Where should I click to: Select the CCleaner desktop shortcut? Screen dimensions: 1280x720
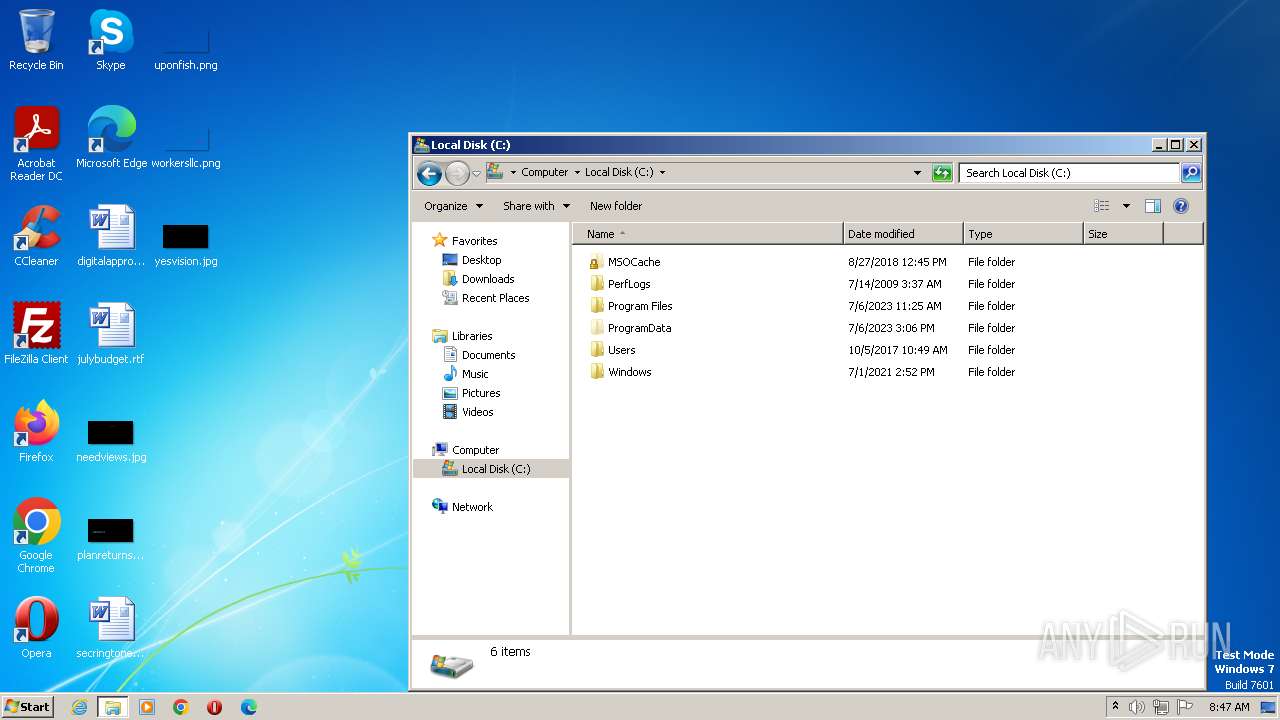(36, 236)
